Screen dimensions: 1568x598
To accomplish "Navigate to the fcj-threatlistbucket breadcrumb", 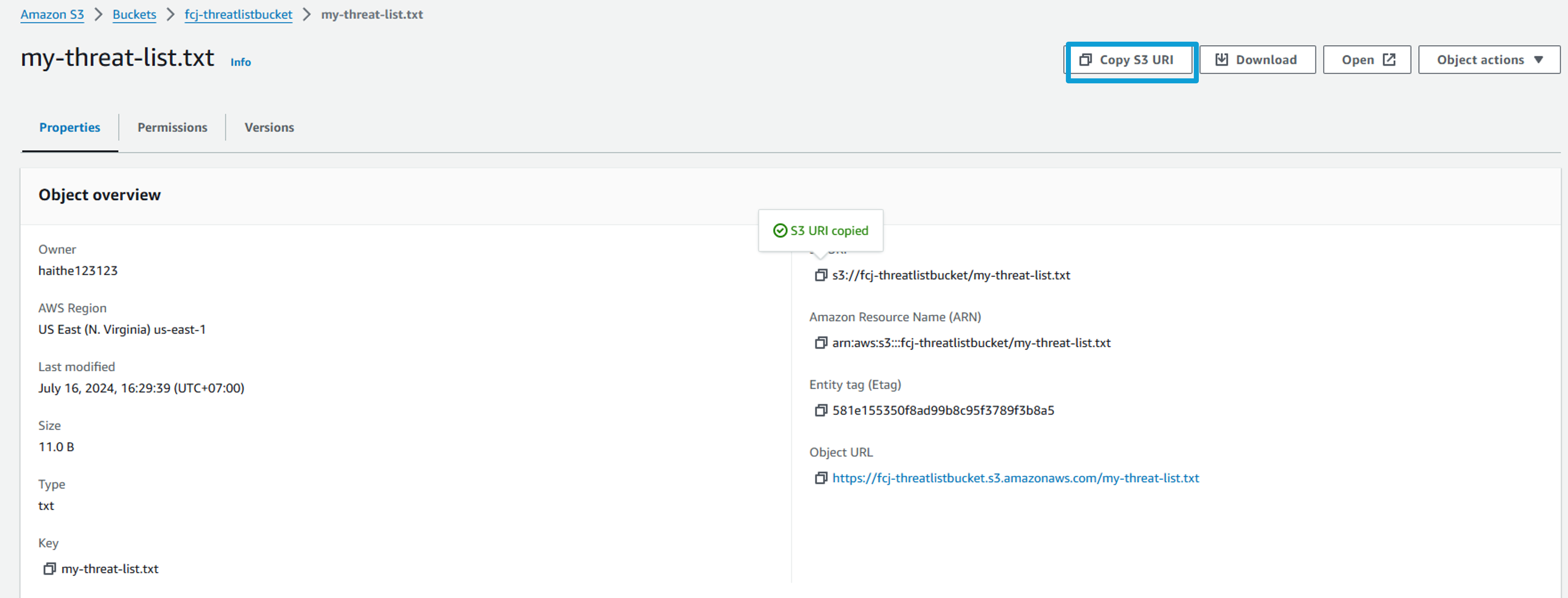I will (239, 15).
